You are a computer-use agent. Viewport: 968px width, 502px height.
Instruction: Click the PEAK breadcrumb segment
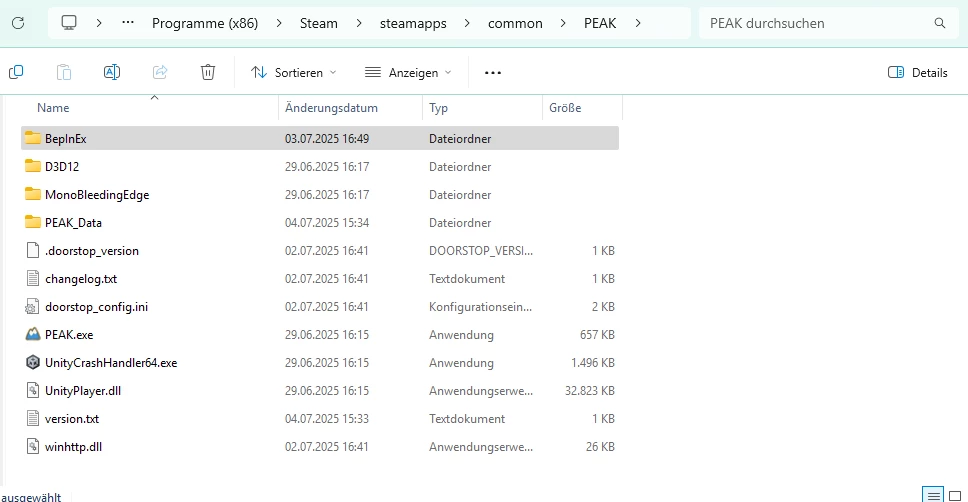click(600, 23)
